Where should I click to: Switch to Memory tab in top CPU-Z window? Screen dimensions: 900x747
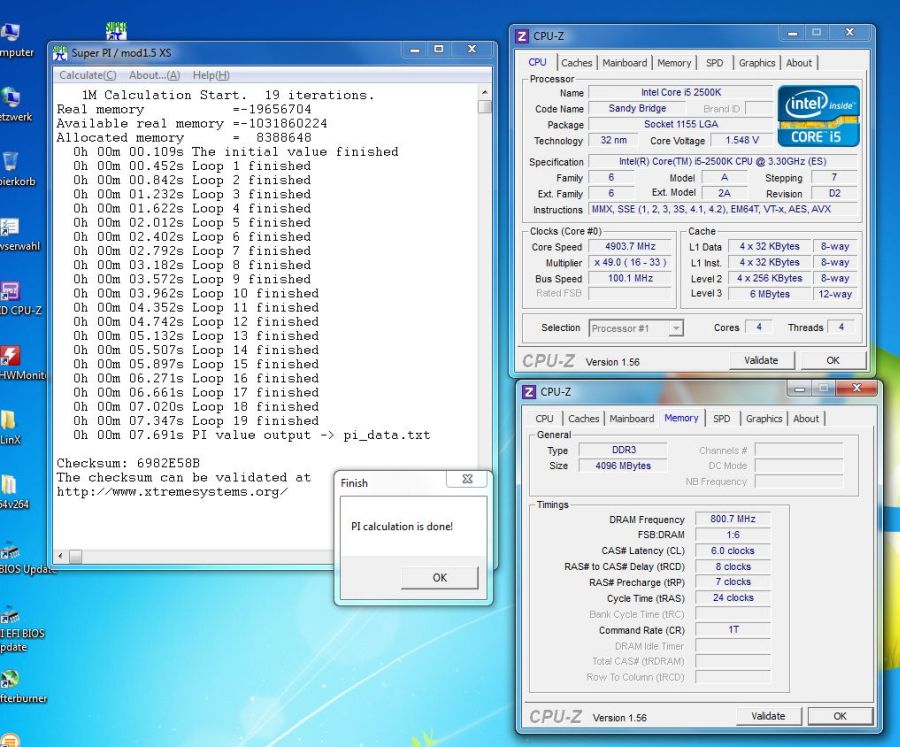click(674, 63)
